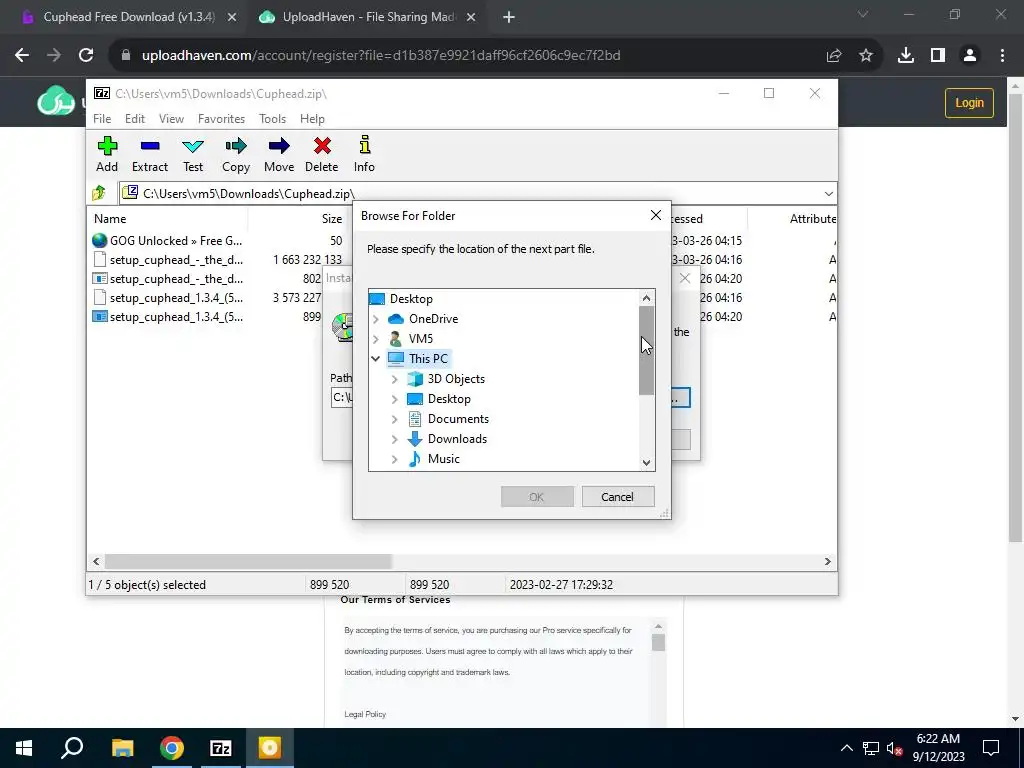Expand the Documents folder node
The image size is (1024, 768).
pyautogui.click(x=394, y=419)
